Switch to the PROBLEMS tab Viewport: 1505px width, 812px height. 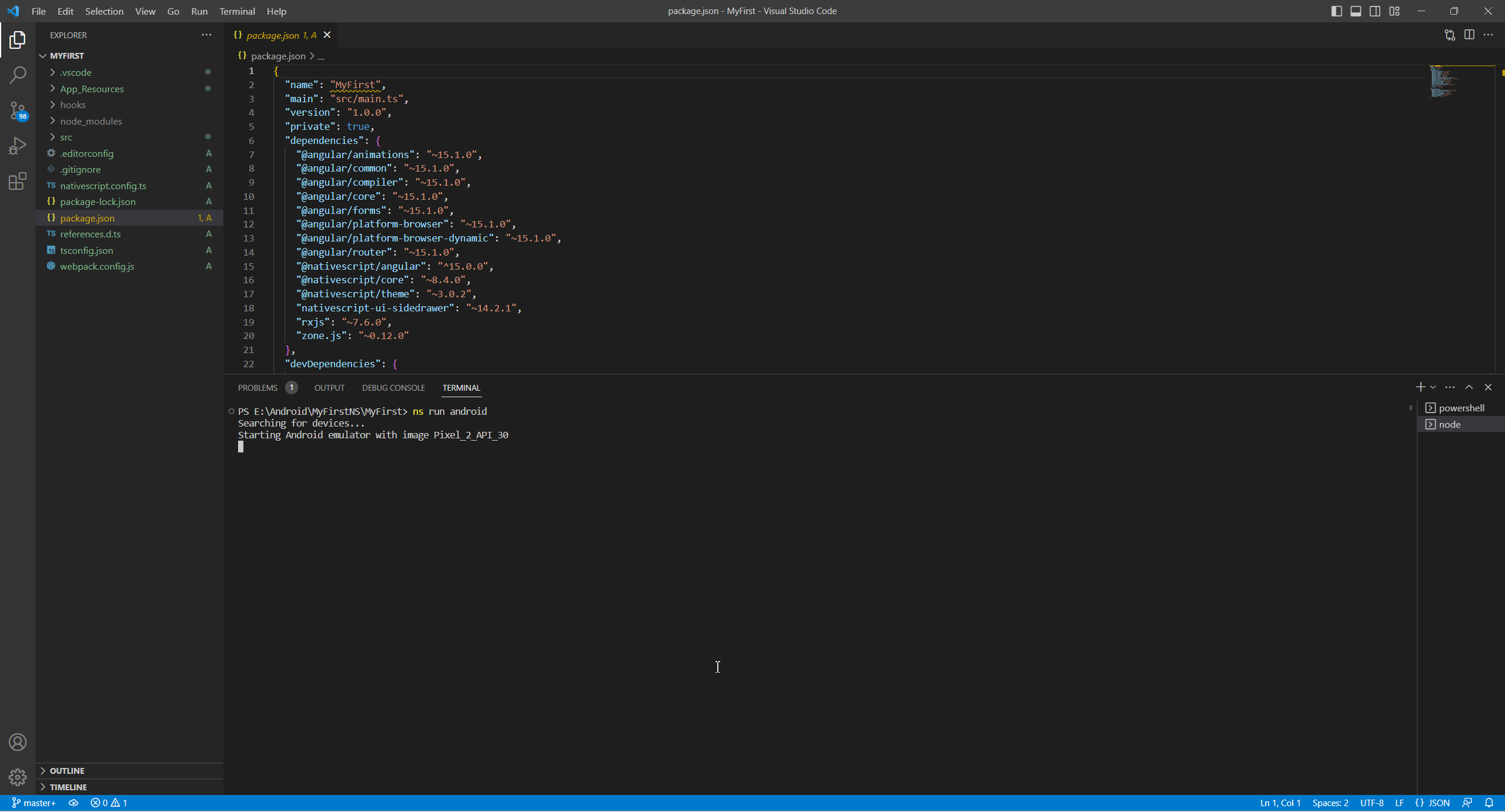pyautogui.click(x=257, y=388)
